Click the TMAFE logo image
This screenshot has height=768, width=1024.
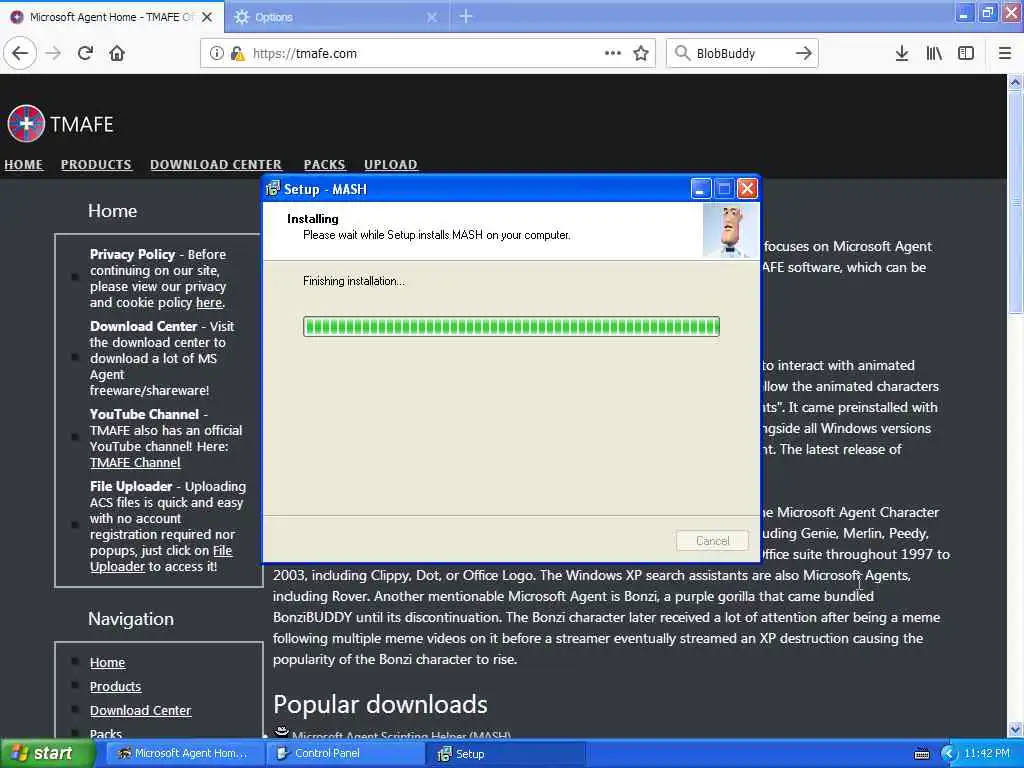point(26,123)
